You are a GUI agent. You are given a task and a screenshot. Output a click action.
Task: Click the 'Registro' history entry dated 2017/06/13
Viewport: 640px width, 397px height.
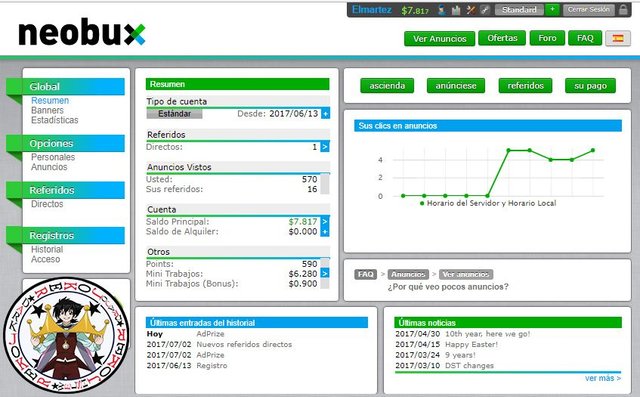tap(212, 366)
